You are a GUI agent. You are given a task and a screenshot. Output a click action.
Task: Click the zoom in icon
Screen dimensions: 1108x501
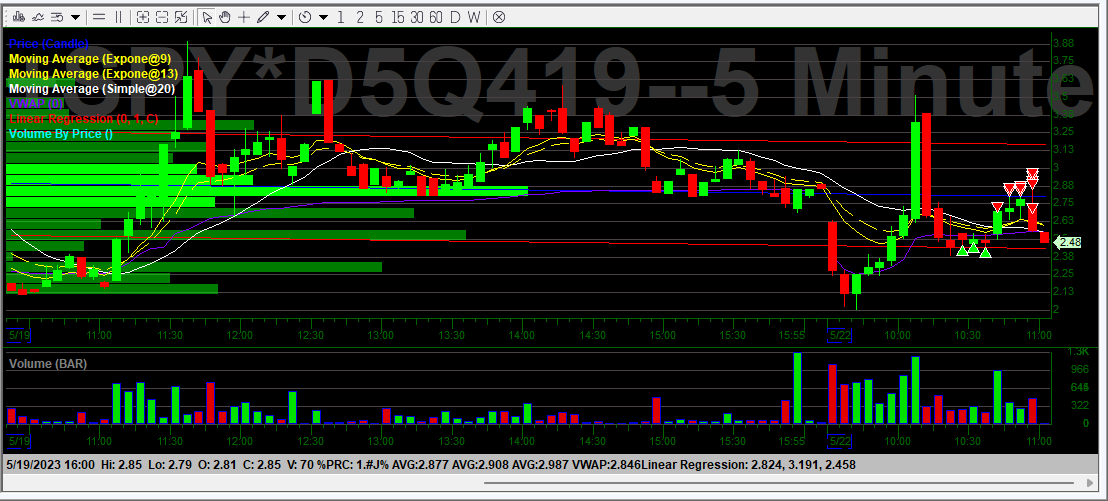pos(143,17)
